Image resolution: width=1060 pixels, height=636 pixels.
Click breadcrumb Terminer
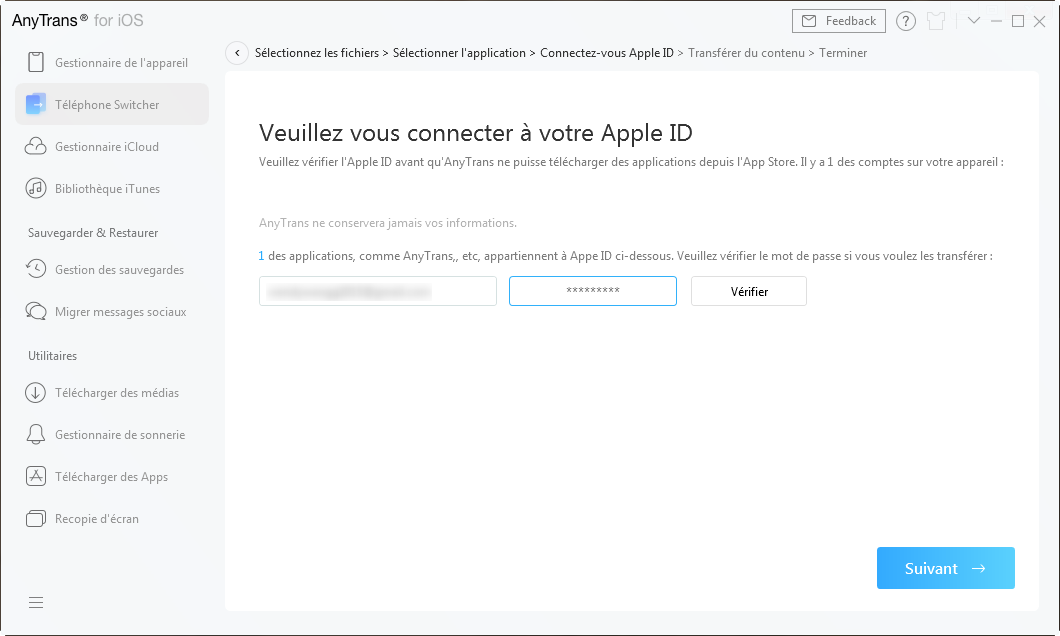pos(843,53)
